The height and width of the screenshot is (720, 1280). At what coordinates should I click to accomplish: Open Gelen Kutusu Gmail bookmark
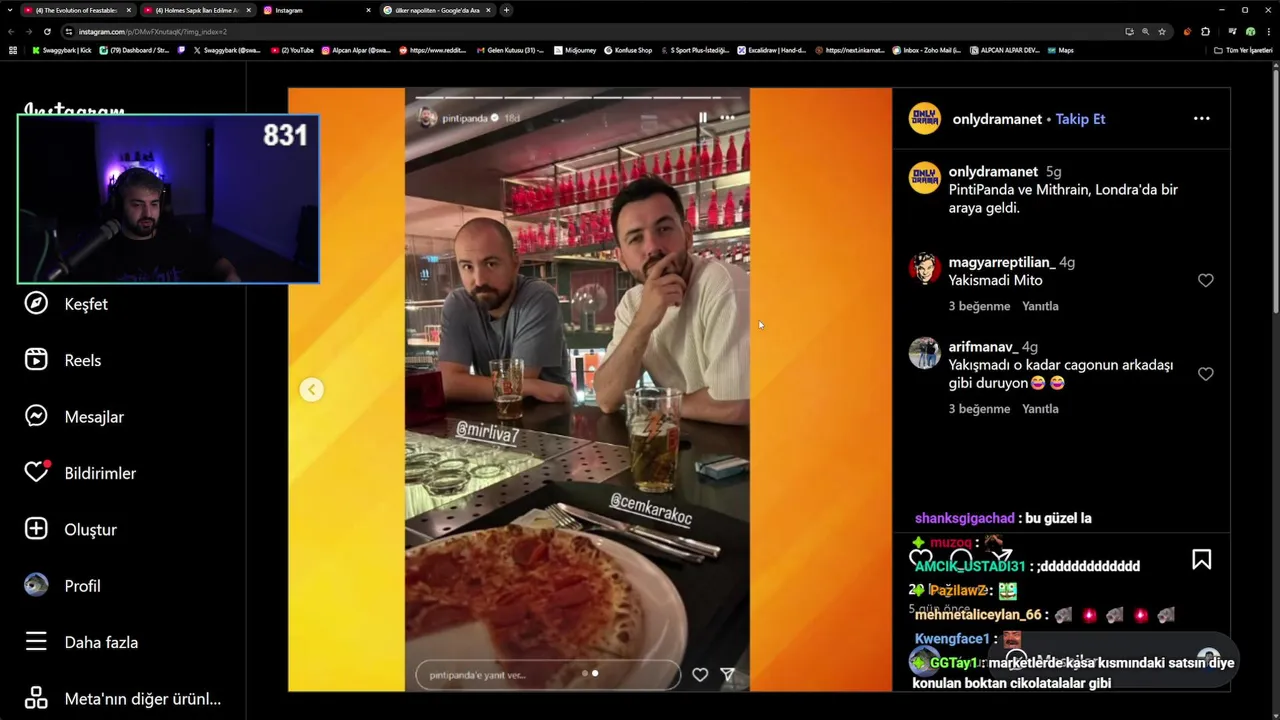(x=510, y=50)
